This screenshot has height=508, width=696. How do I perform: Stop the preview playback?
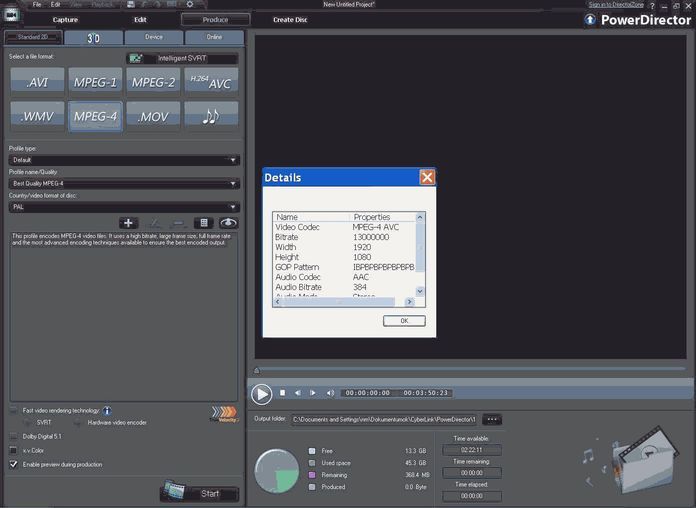click(282, 393)
